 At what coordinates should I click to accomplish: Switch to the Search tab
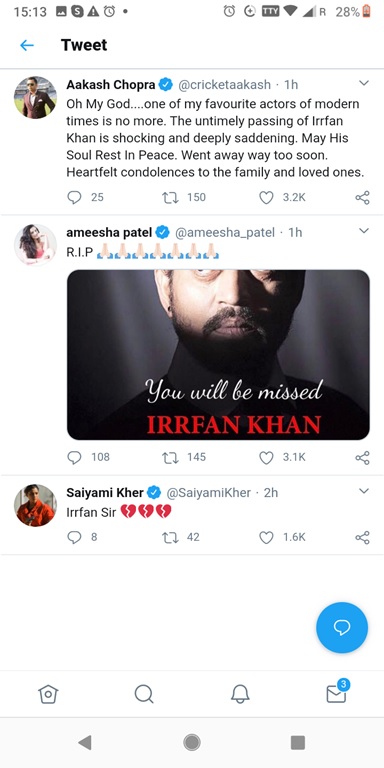[144, 694]
